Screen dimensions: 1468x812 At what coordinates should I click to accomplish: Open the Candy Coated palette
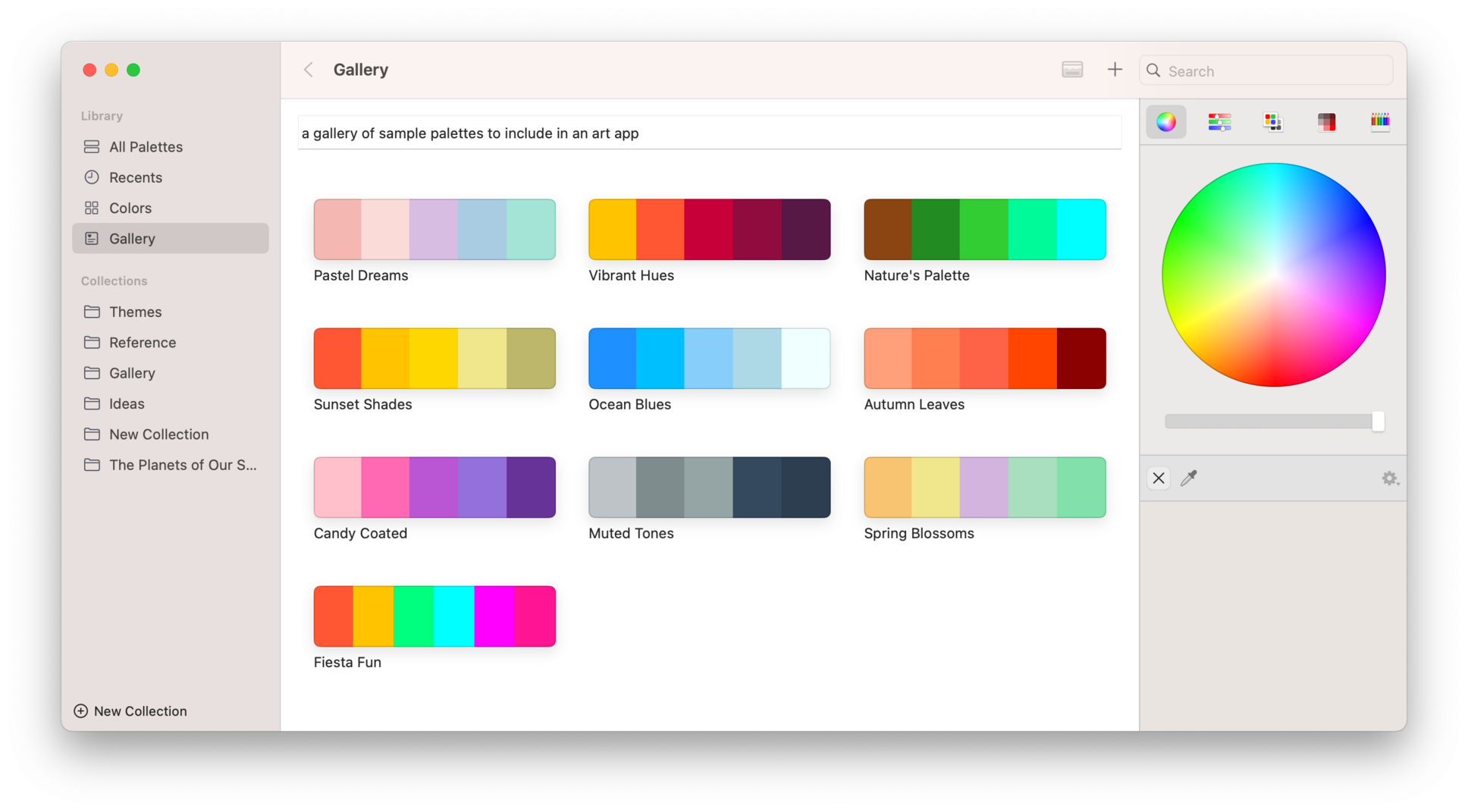click(x=434, y=488)
